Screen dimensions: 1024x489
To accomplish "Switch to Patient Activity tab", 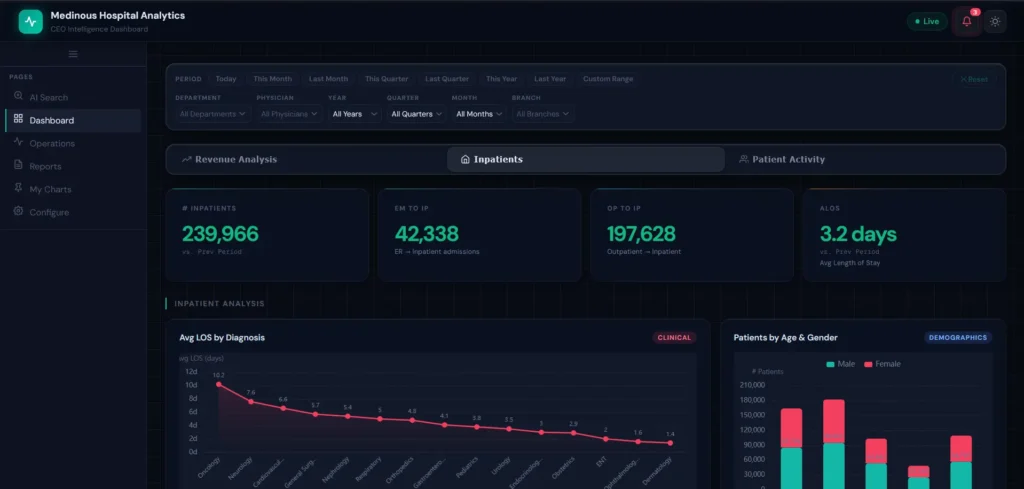I will pyautogui.click(x=865, y=159).
